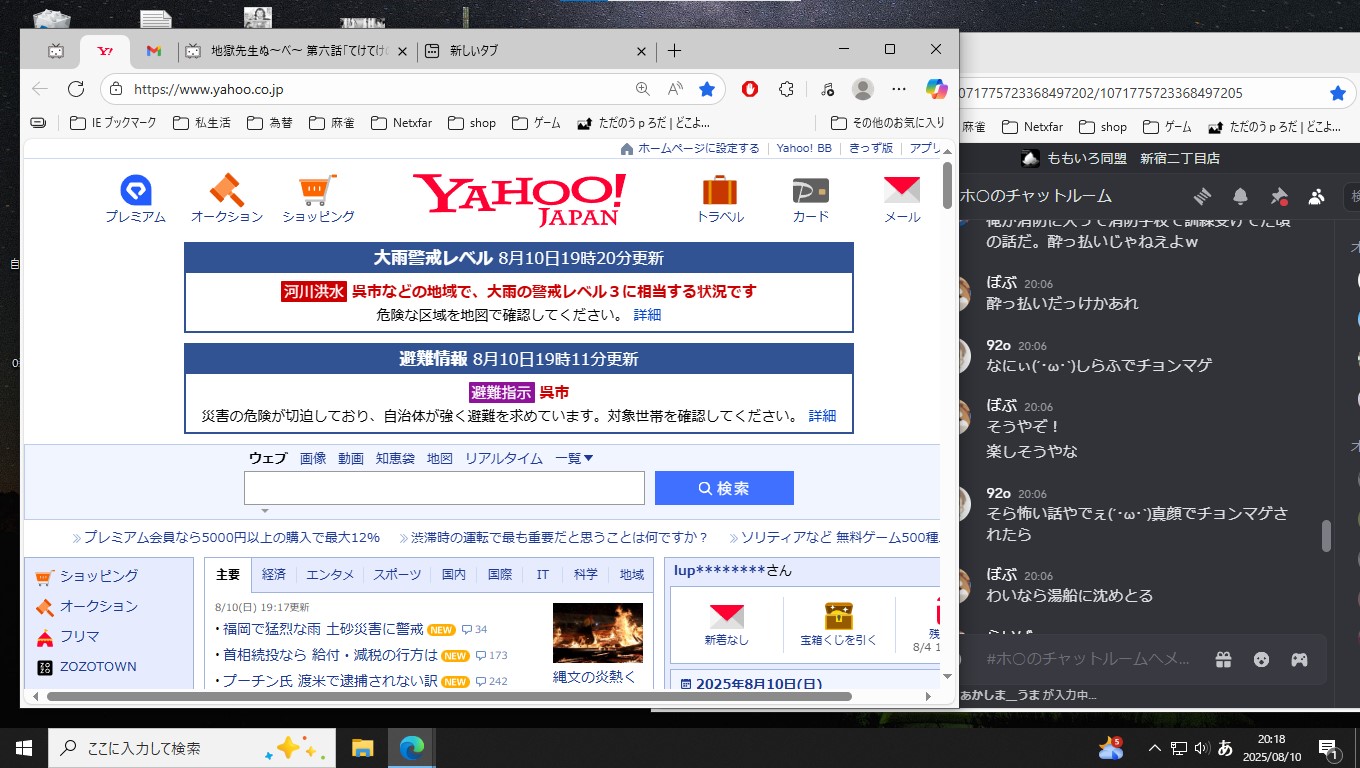Screen dimensions: 1360x768
Task: Click the Yahoo page horizontal scrollbar
Action: tap(448, 696)
